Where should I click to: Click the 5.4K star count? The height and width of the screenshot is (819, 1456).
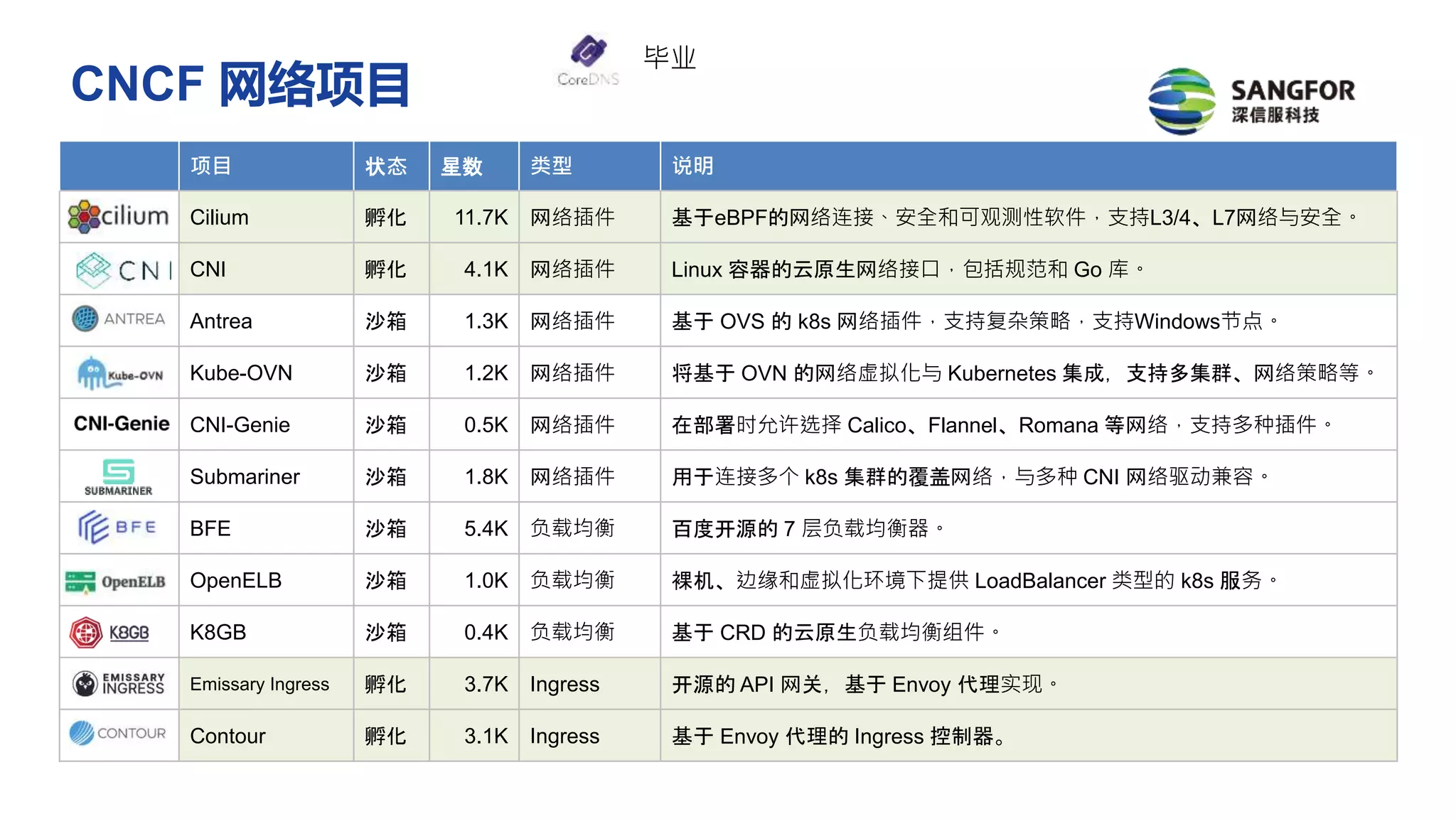pyautogui.click(x=486, y=528)
